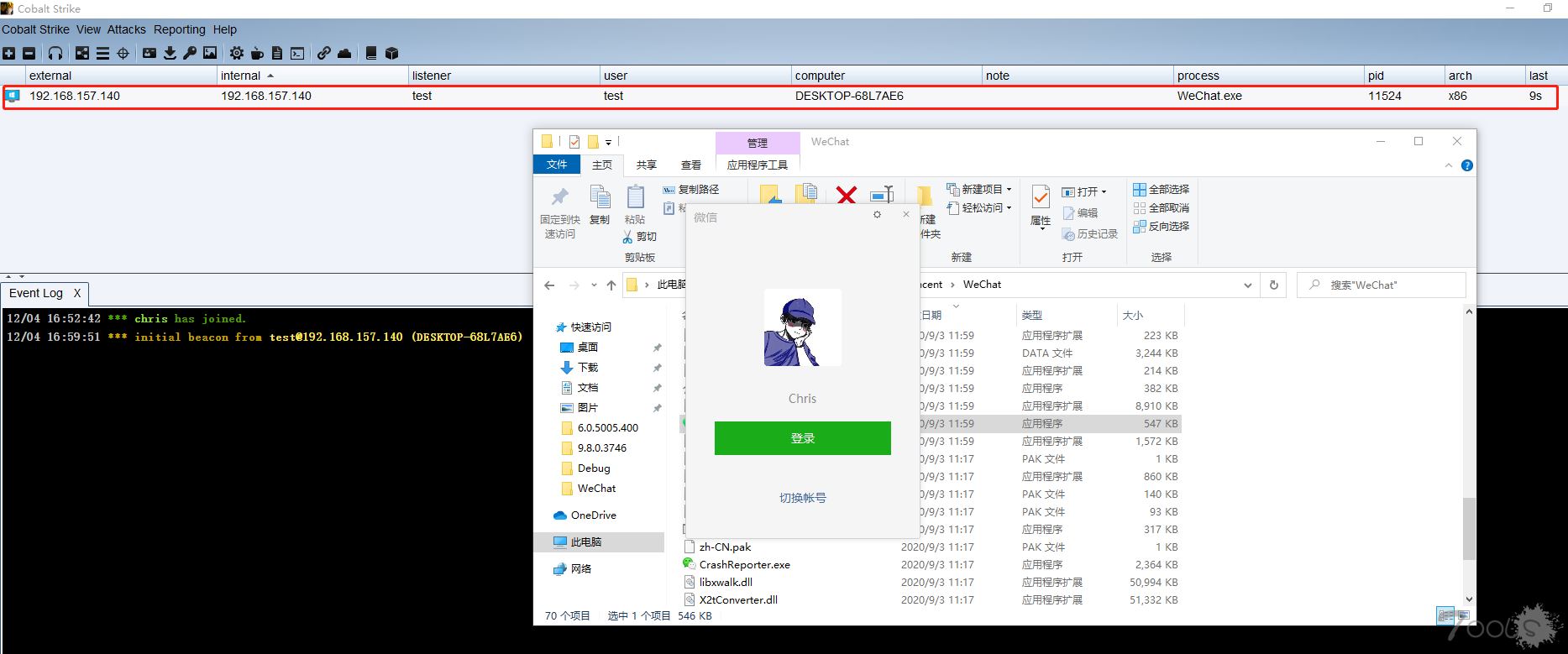Viewport: 1568px width, 654px height.
Task: Close the Event Log tab X
Action: (x=77, y=293)
